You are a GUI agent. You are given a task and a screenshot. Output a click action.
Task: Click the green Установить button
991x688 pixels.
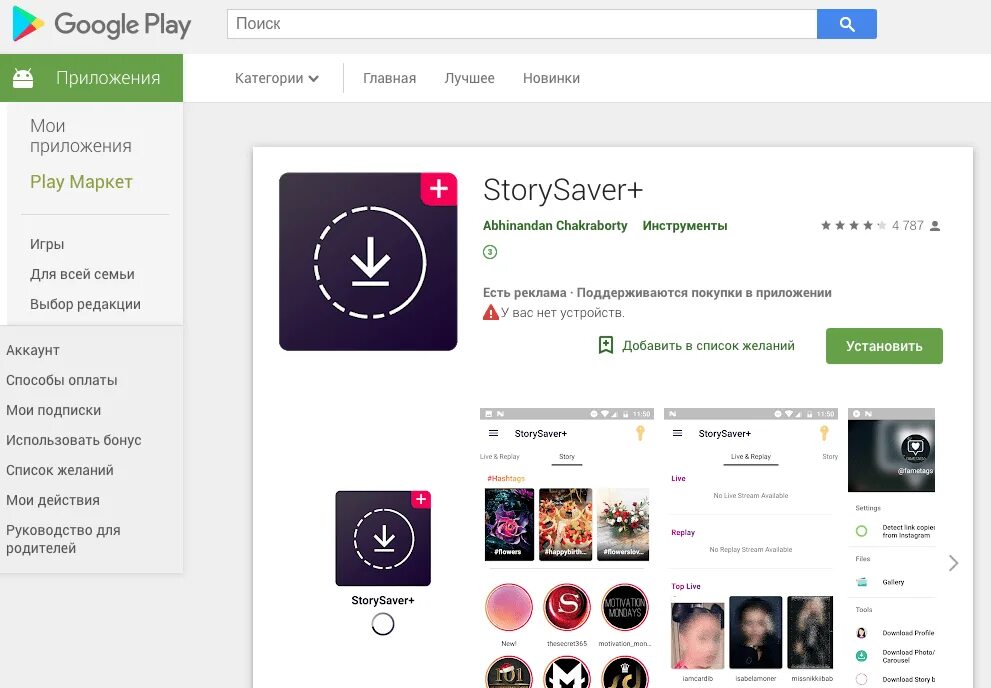point(884,346)
